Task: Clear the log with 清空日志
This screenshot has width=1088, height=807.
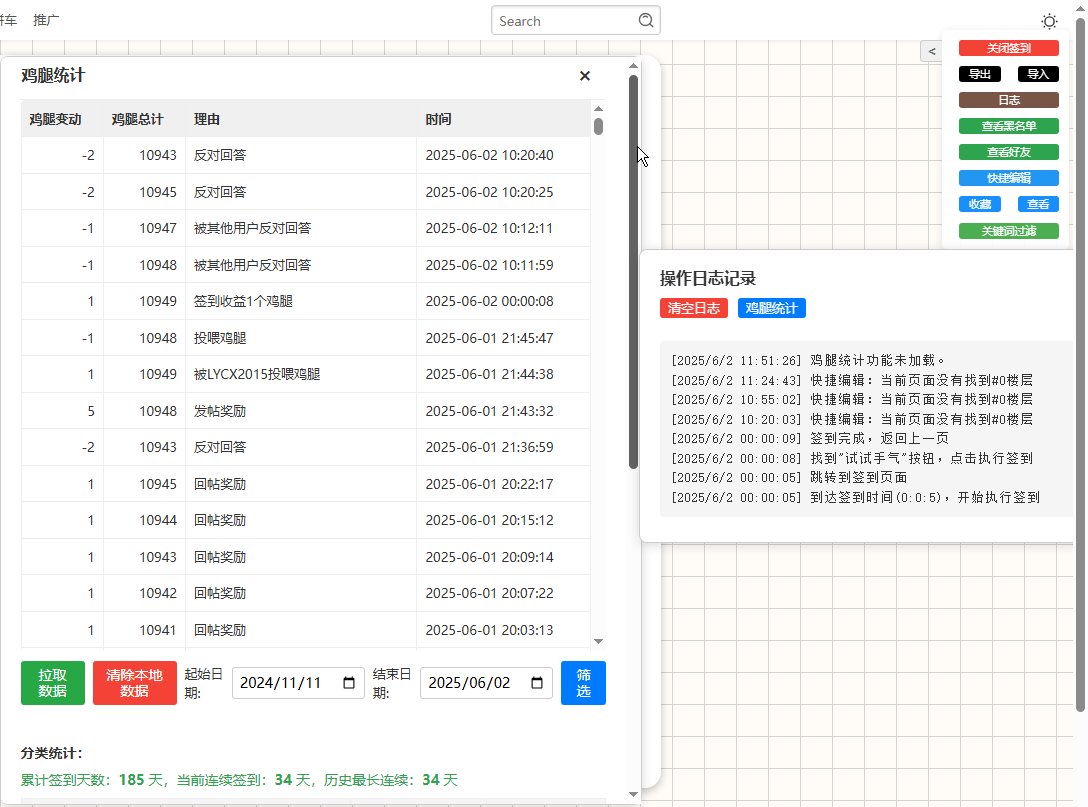Action: (694, 308)
